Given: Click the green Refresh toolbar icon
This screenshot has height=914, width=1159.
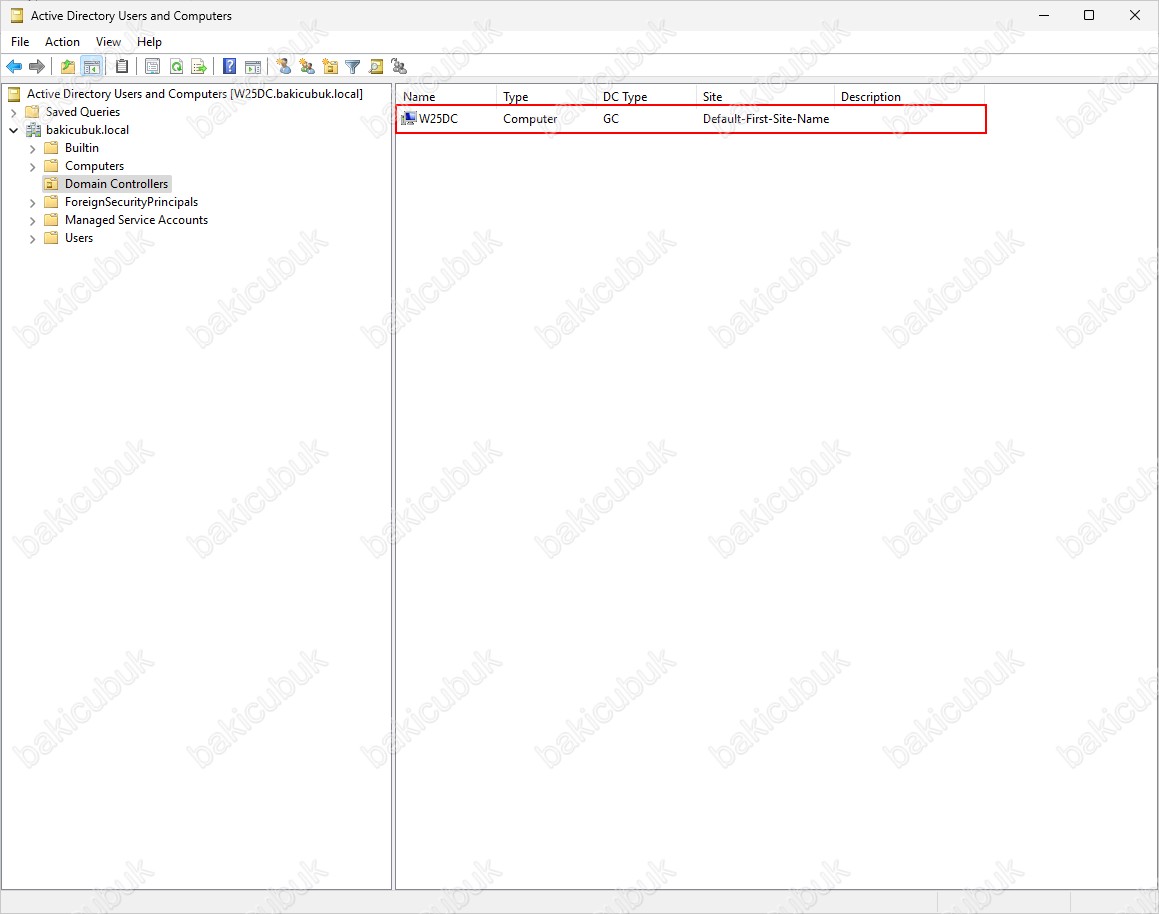Looking at the screenshot, I should 176,66.
